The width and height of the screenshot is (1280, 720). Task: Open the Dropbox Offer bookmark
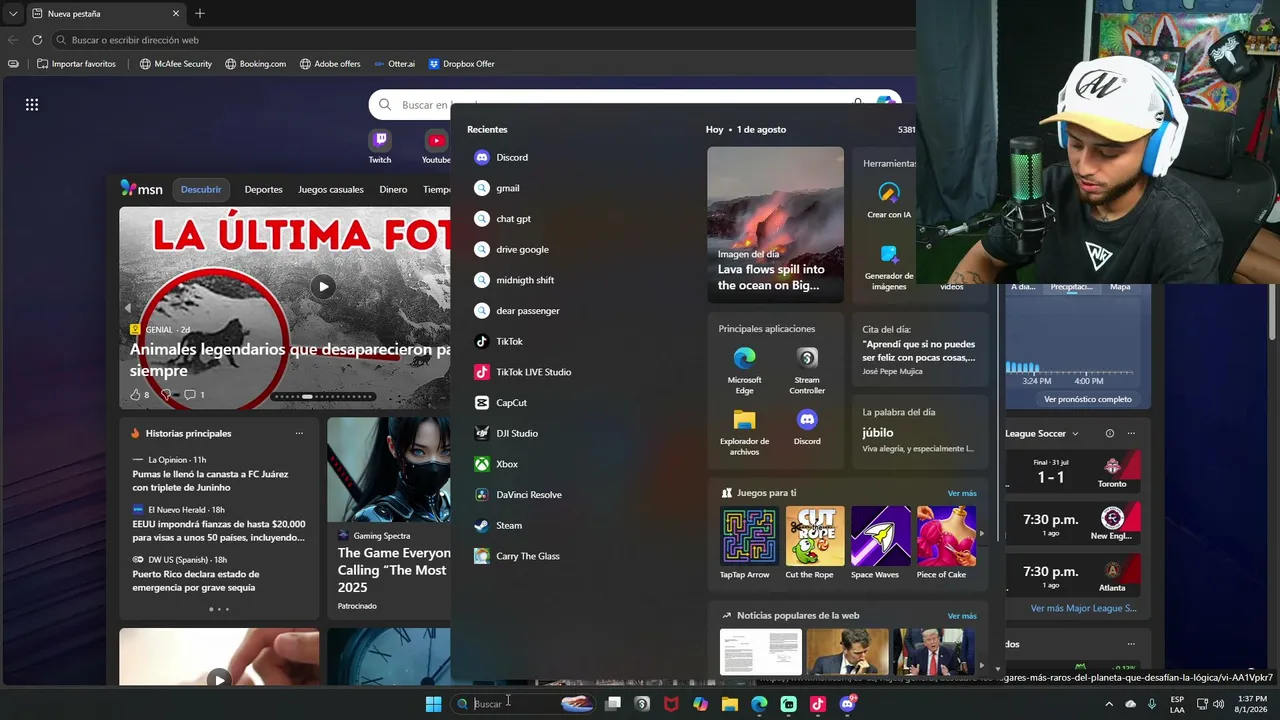pyautogui.click(x=462, y=64)
